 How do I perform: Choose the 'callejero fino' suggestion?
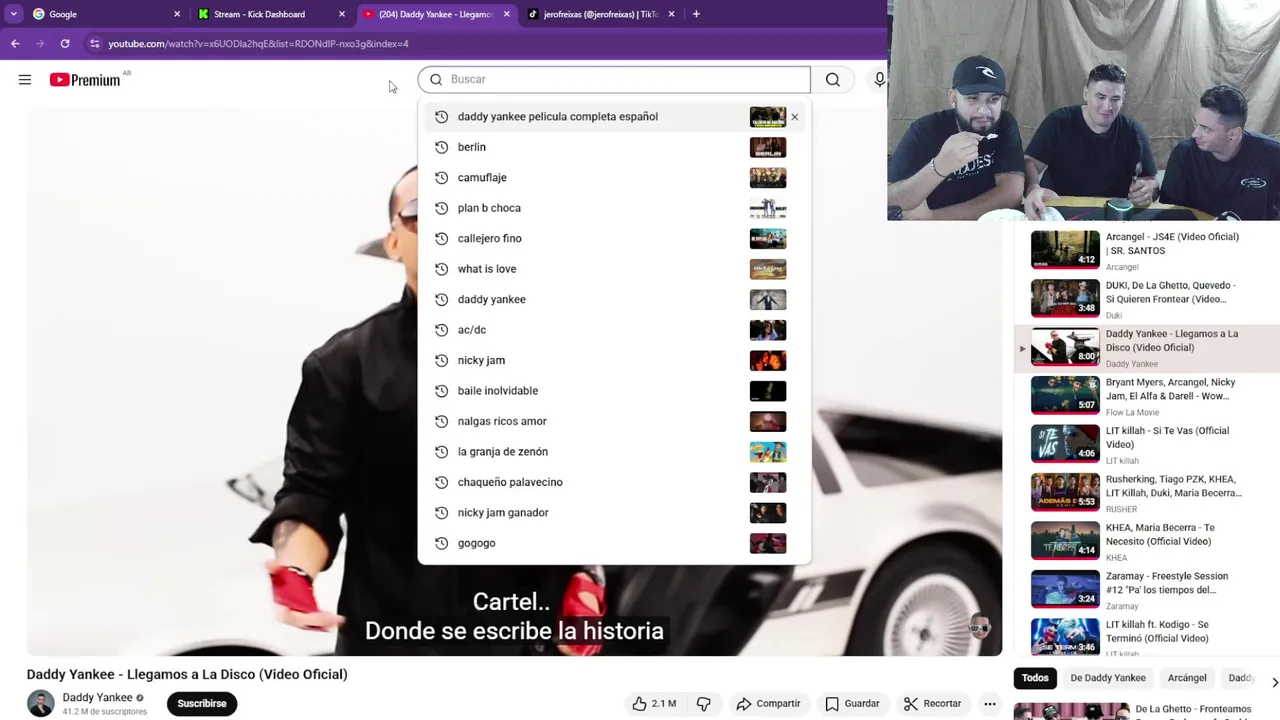[614, 239]
